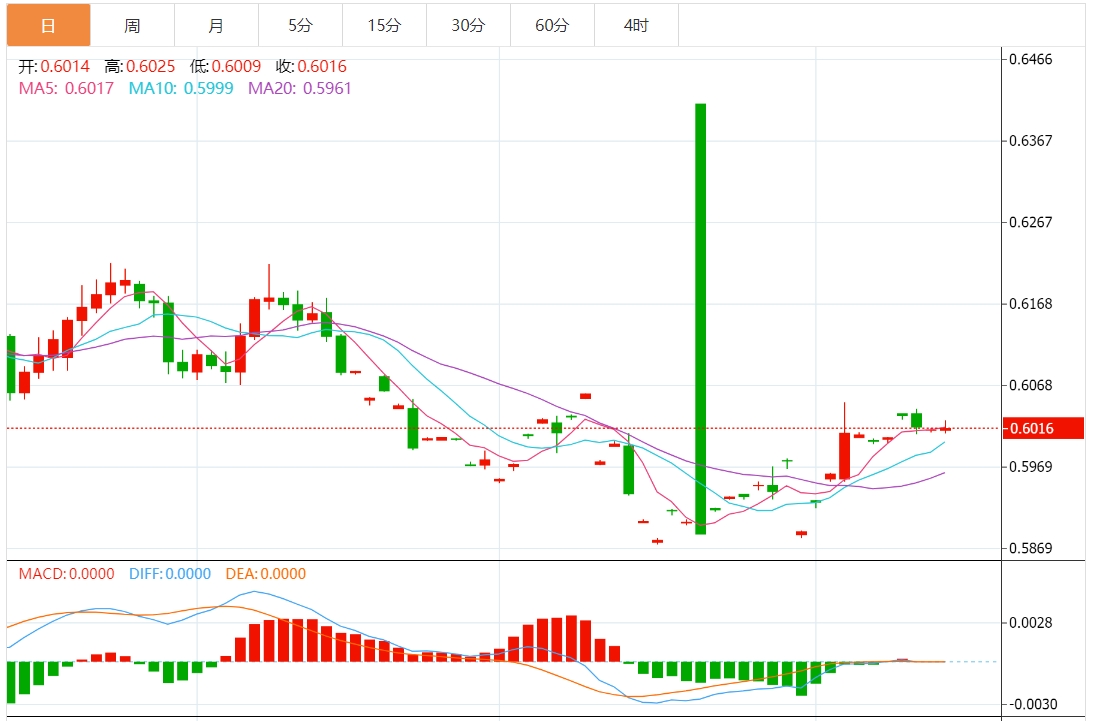This screenshot has height=721, width=1096.
Task: Click the 0.6068 price axis label
Action: click(1030, 386)
